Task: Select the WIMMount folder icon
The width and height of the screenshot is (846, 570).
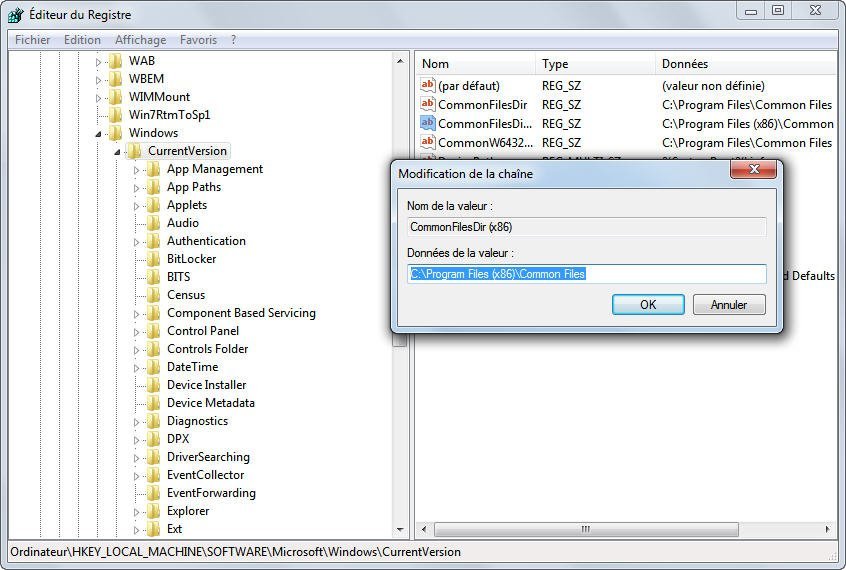Action: coord(115,97)
